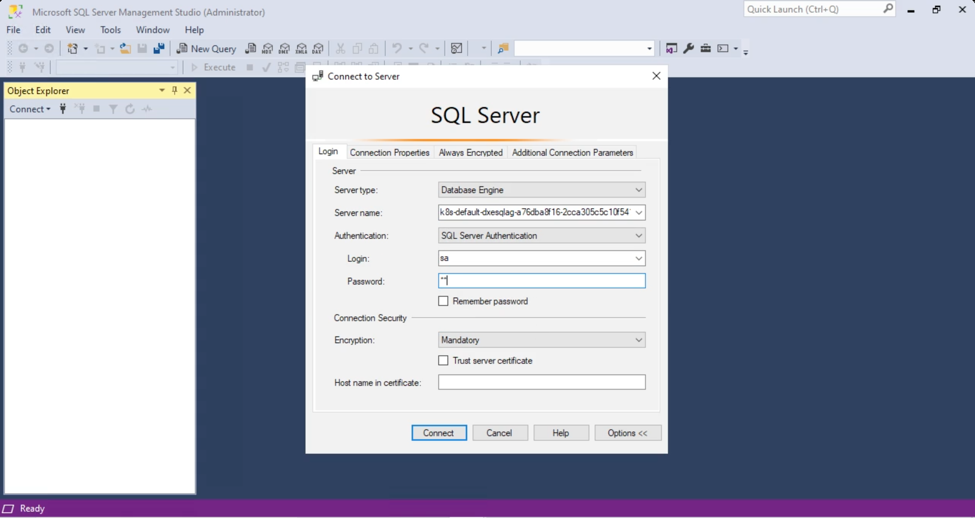Click the Refresh icon in Object Explorer

point(130,109)
